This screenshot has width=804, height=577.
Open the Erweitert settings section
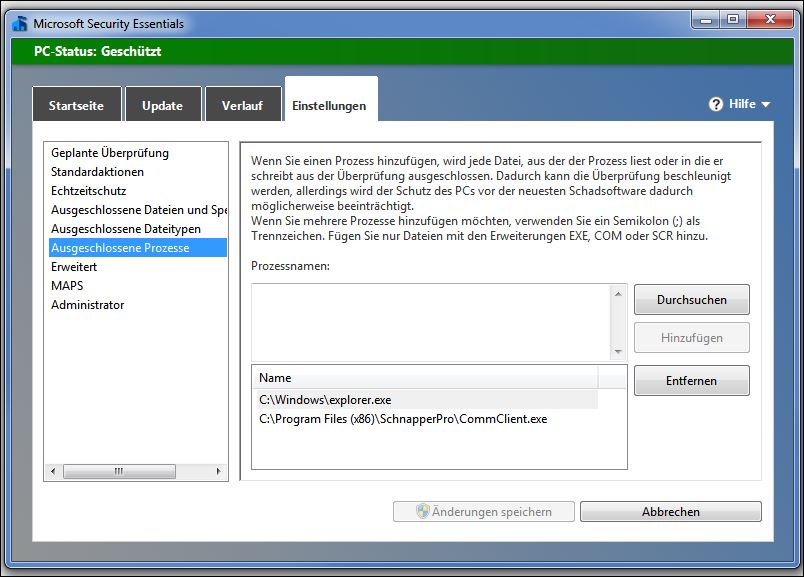coord(74,267)
